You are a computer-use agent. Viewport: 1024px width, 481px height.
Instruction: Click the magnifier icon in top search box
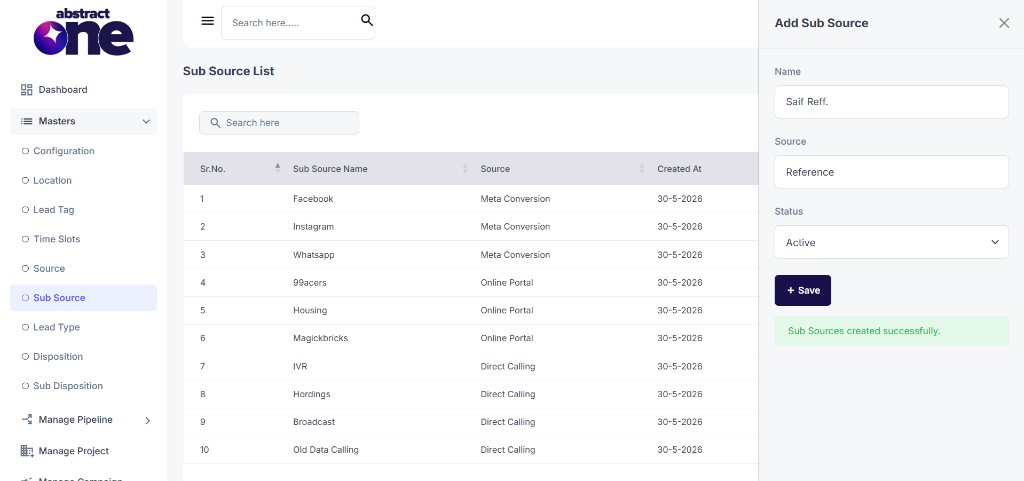click(x=367, y=20)
